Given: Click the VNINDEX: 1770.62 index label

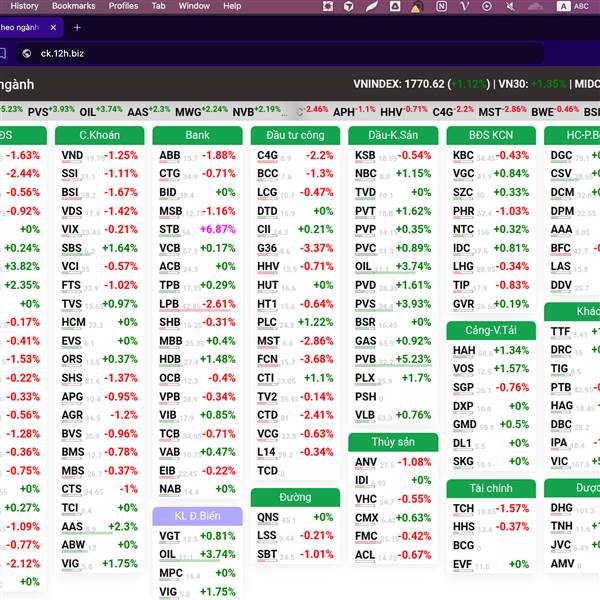Looking at the screenshot, I should 399,84.
